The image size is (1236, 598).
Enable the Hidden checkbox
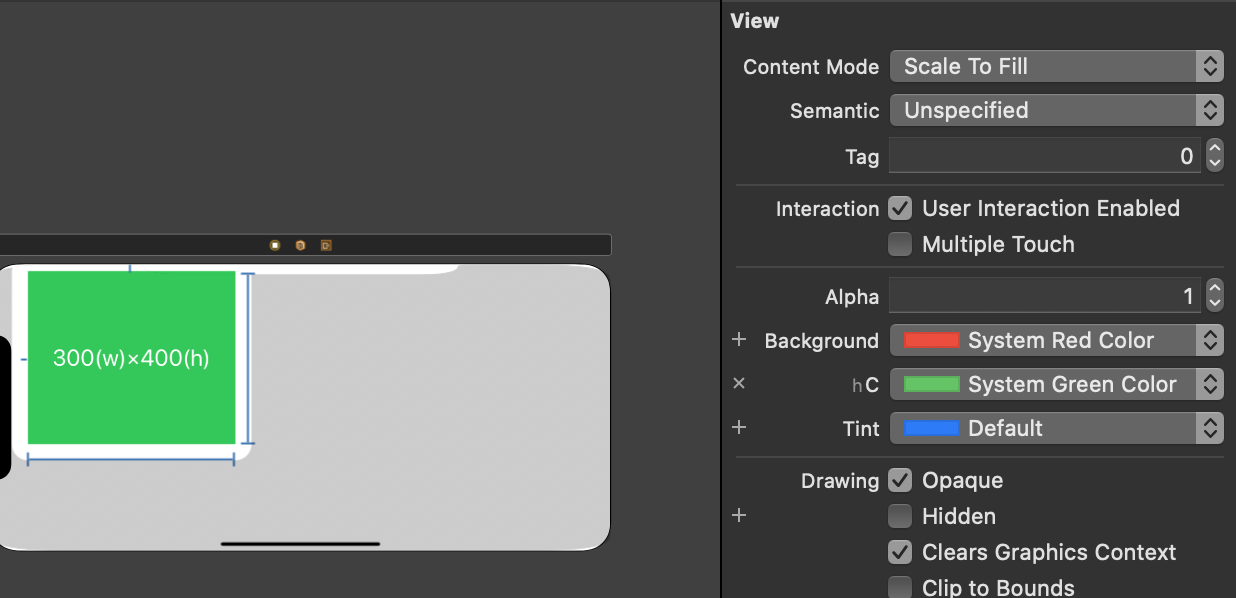point(901,516)
